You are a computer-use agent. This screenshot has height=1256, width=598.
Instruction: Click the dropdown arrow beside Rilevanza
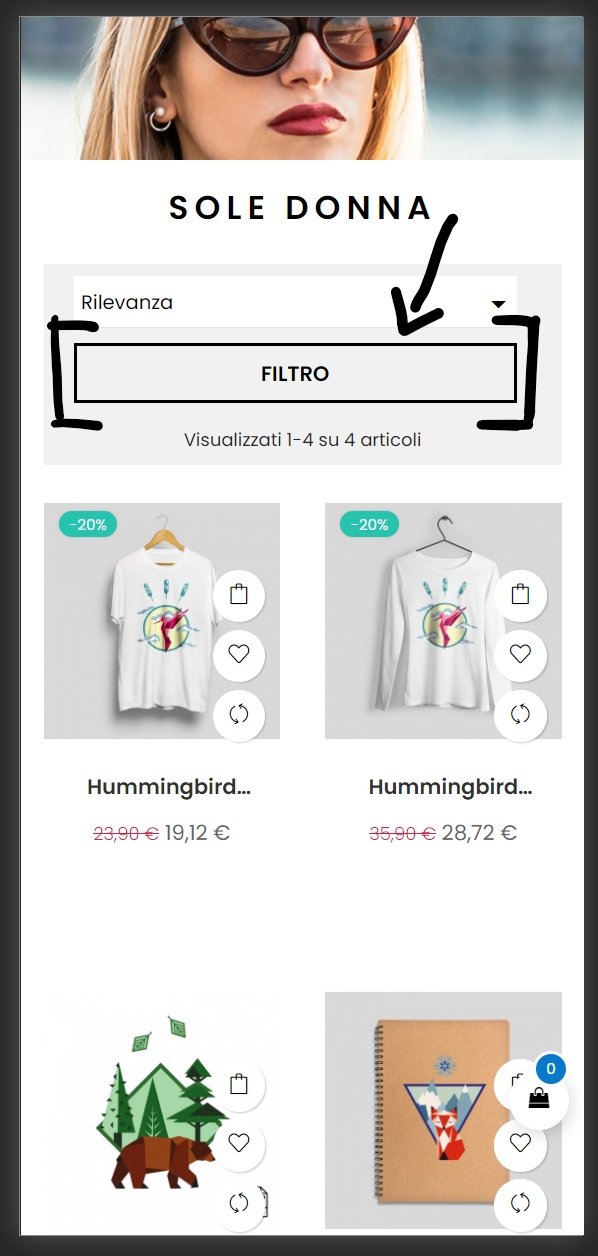[x=499, y=304]
